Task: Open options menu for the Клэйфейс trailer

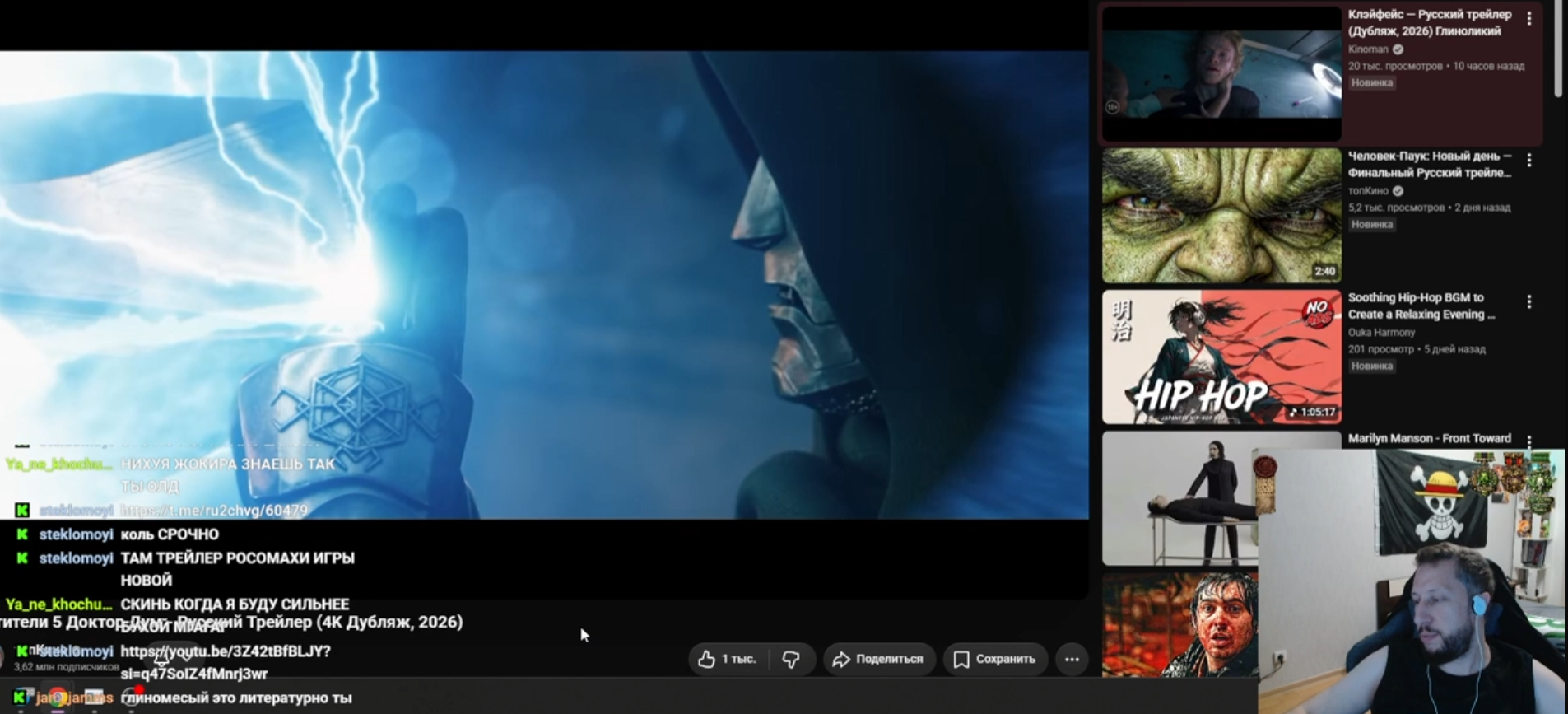Action: coord(1529,19)
